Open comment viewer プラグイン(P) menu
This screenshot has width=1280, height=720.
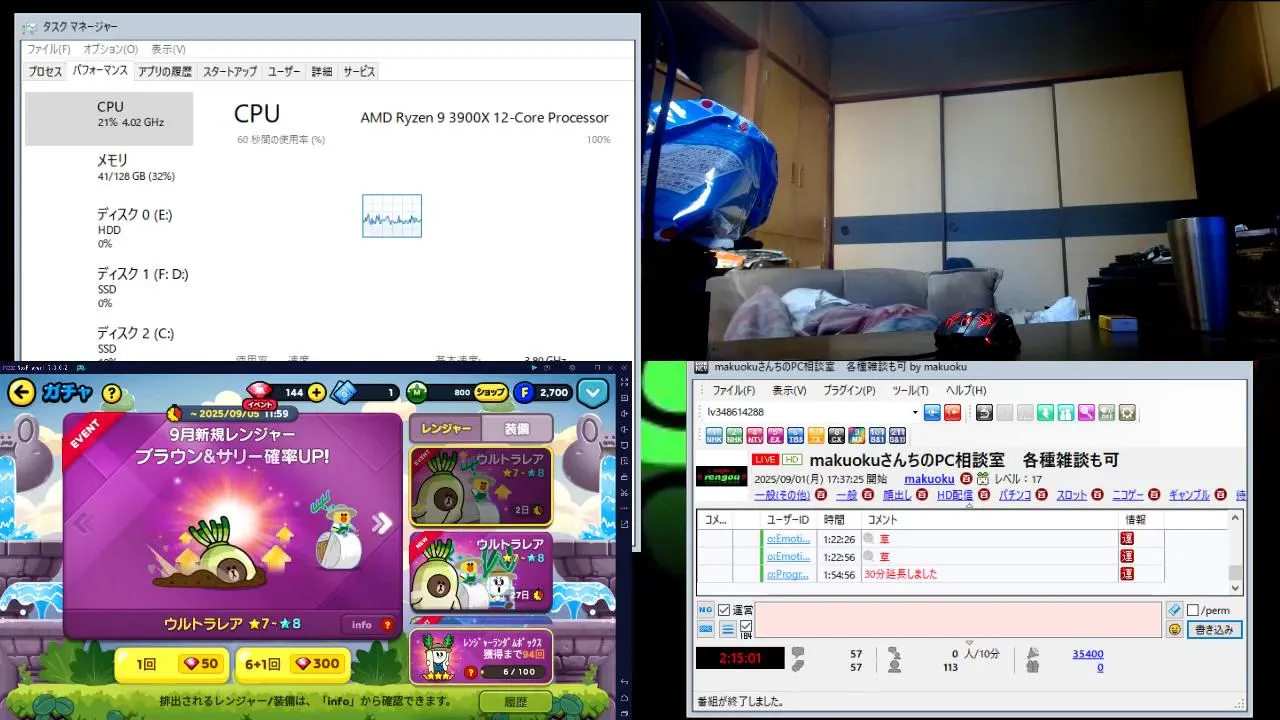(849, 390)
